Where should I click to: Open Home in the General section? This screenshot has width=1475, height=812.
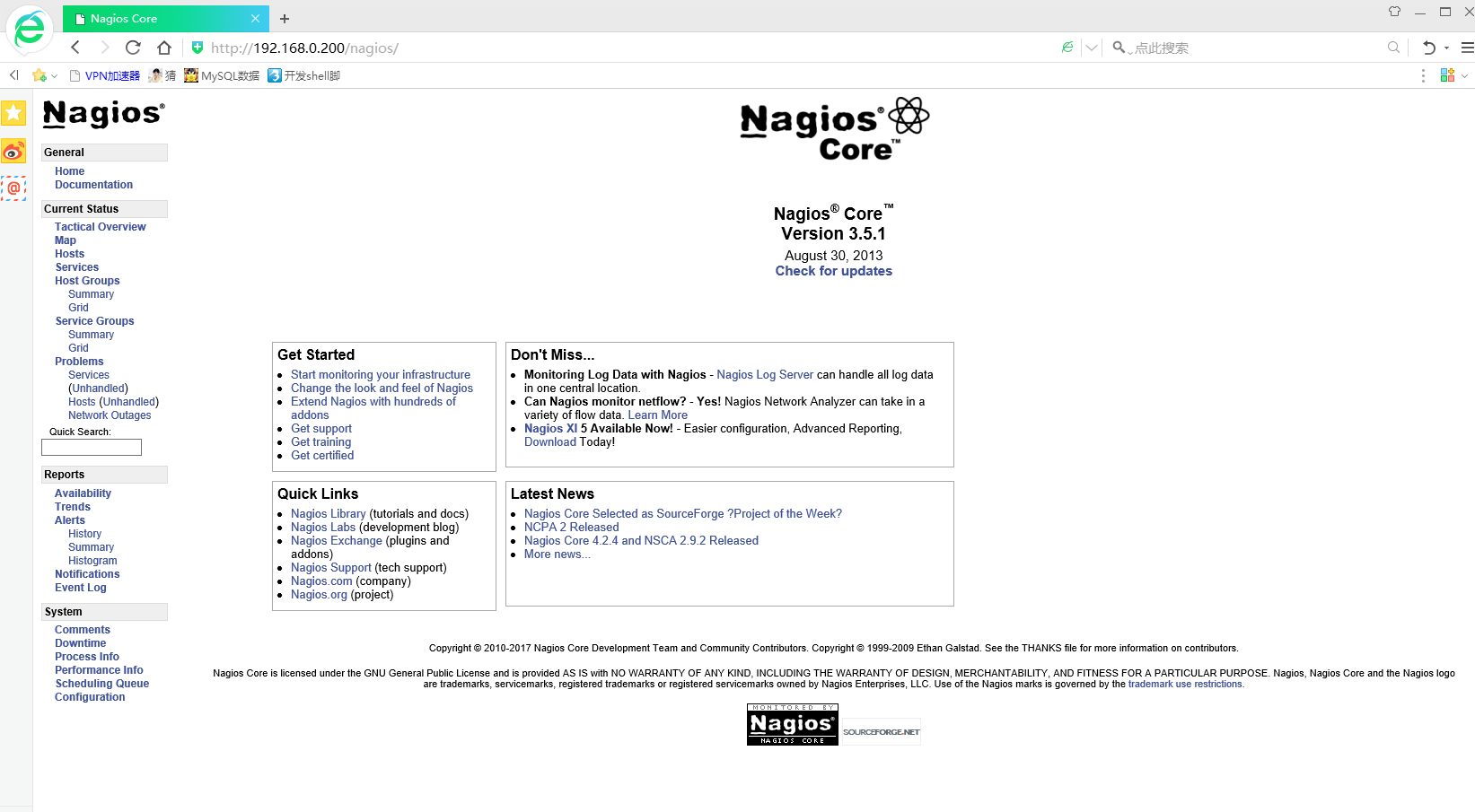pos(69,171)
